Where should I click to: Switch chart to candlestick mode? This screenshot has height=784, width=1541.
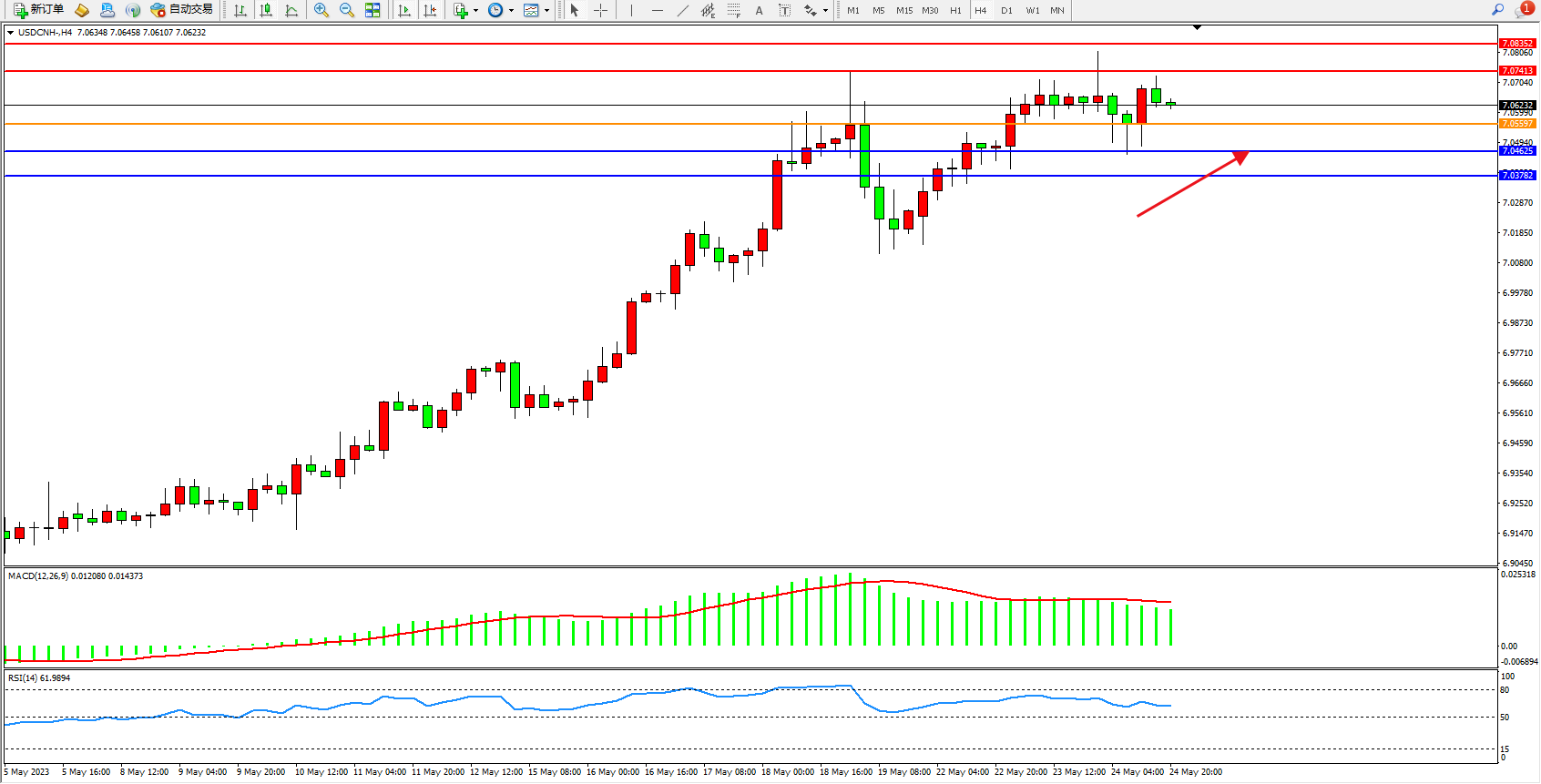(266, 10)
